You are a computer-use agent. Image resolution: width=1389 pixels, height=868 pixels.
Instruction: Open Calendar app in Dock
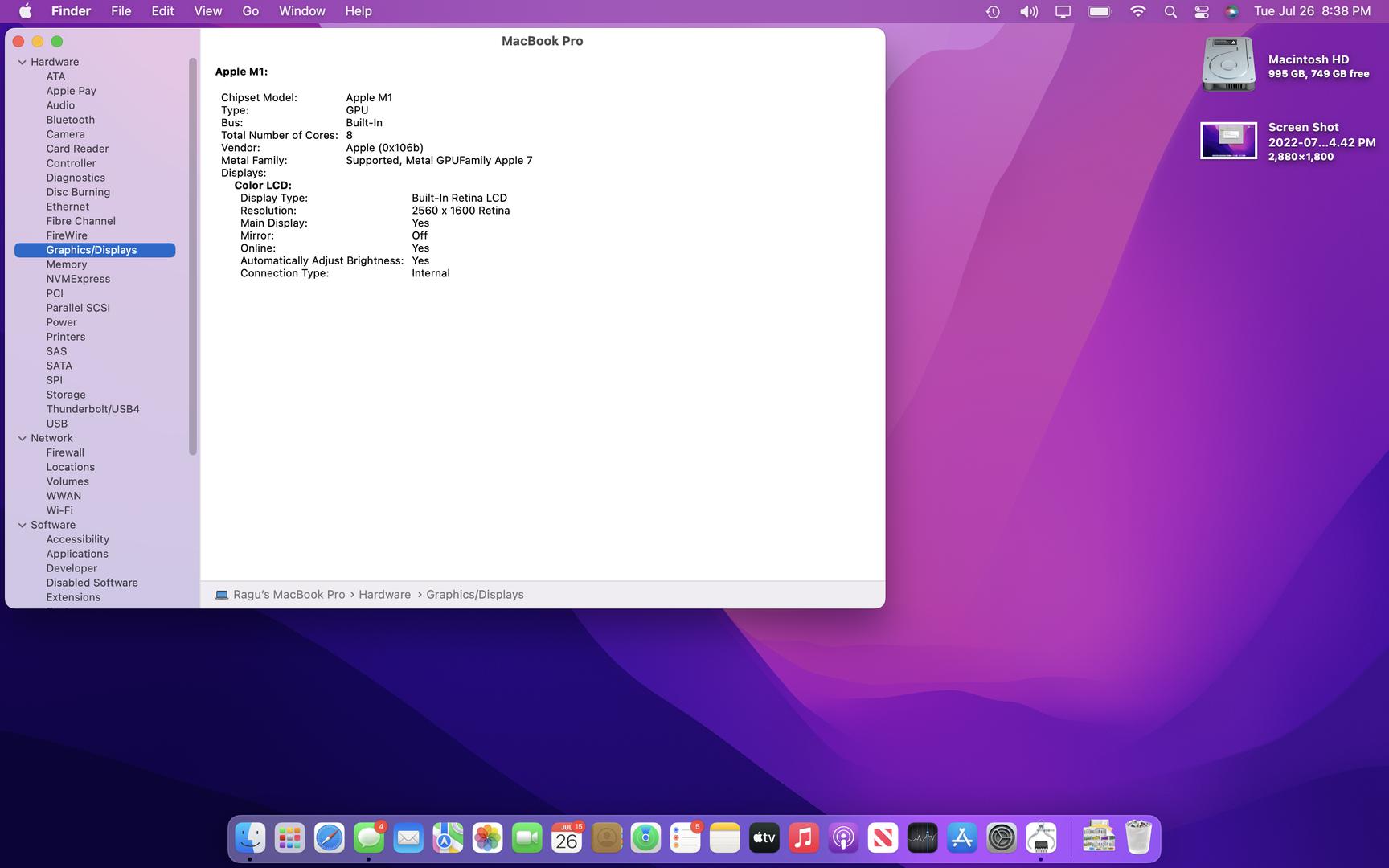pyautogui.click(x=567, y=838)
